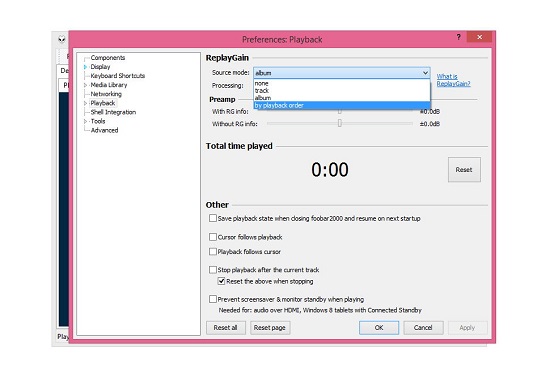Click the ReplayGain section heading

[227, 58]
